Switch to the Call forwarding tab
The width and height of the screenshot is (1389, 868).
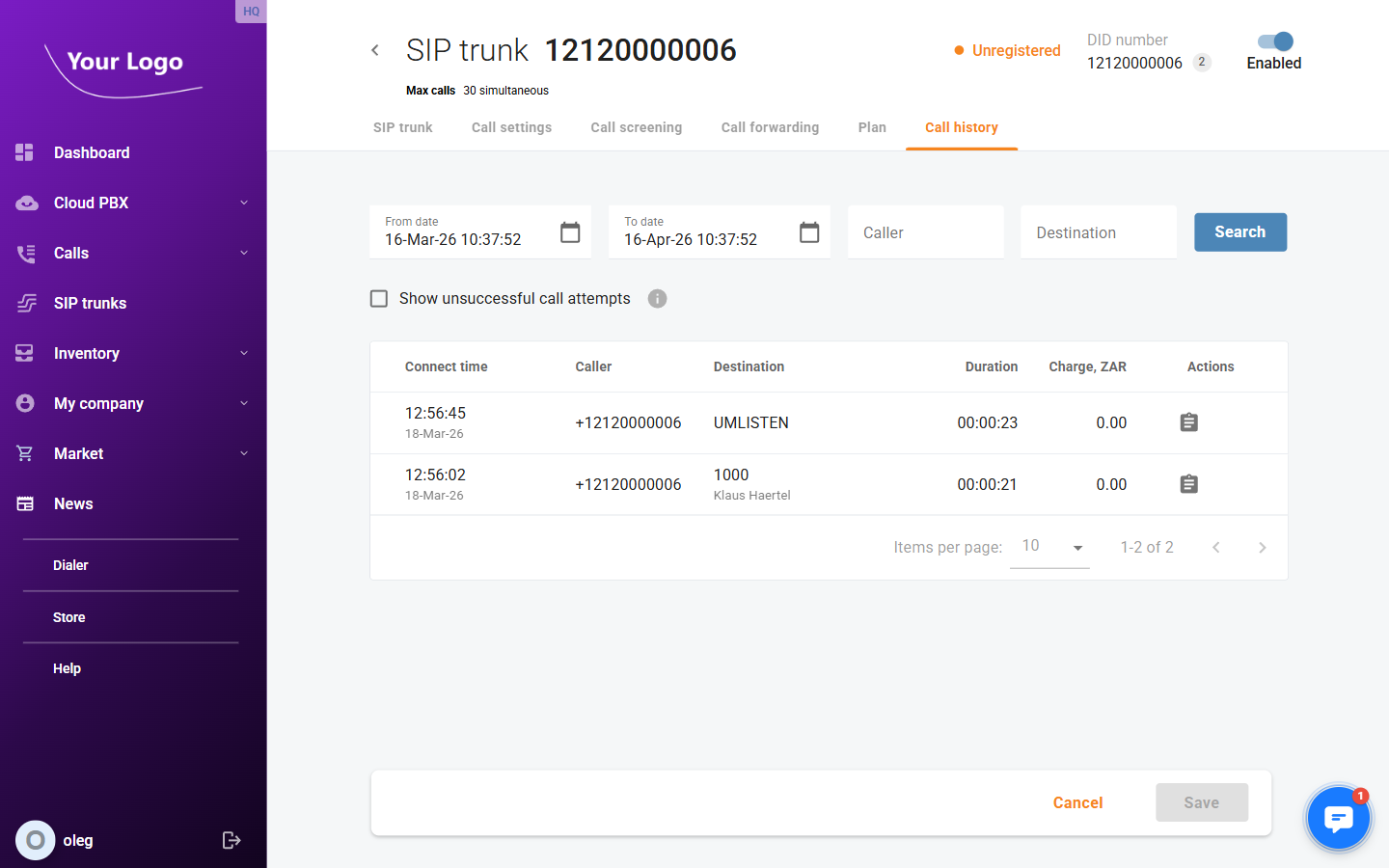[x=770, y=127]
